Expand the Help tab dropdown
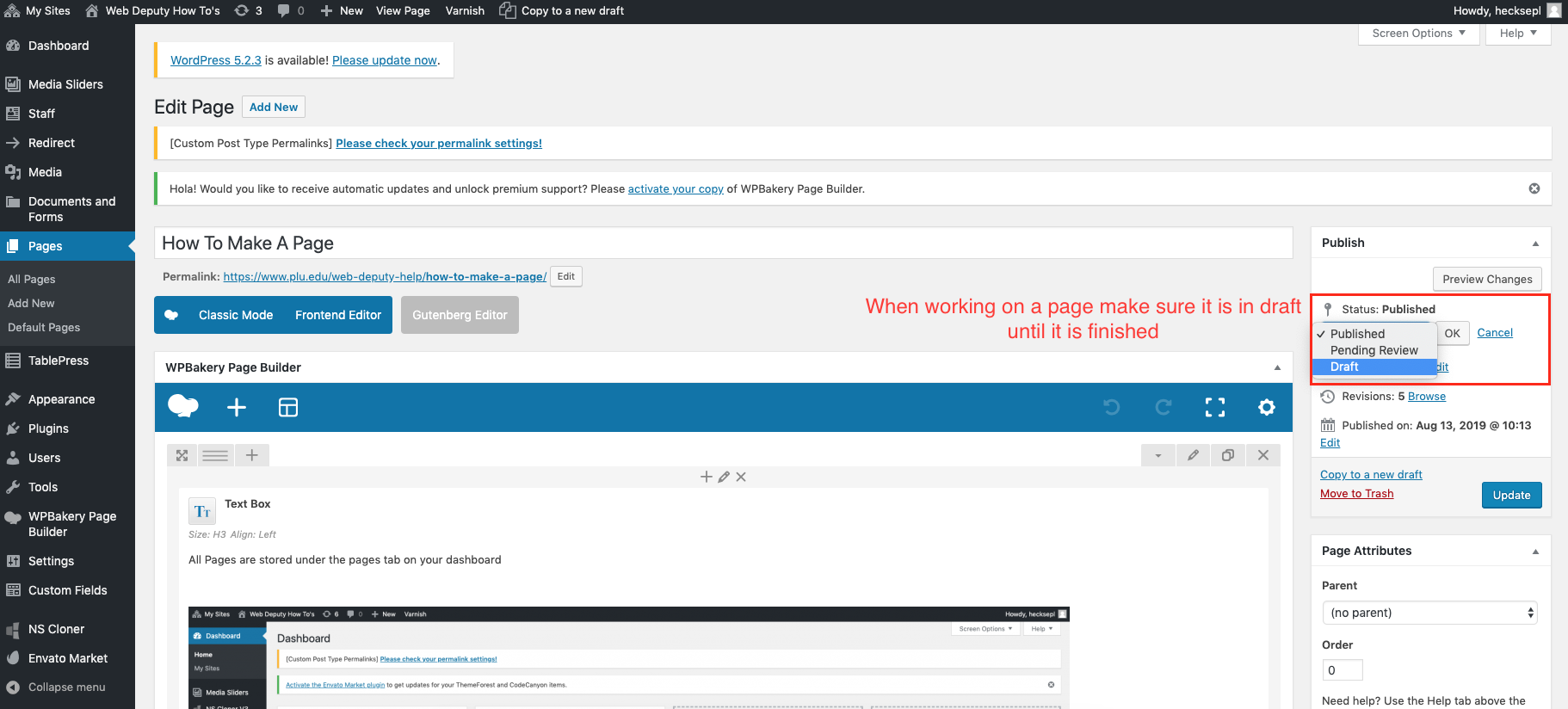 (x=1518, y=34)
